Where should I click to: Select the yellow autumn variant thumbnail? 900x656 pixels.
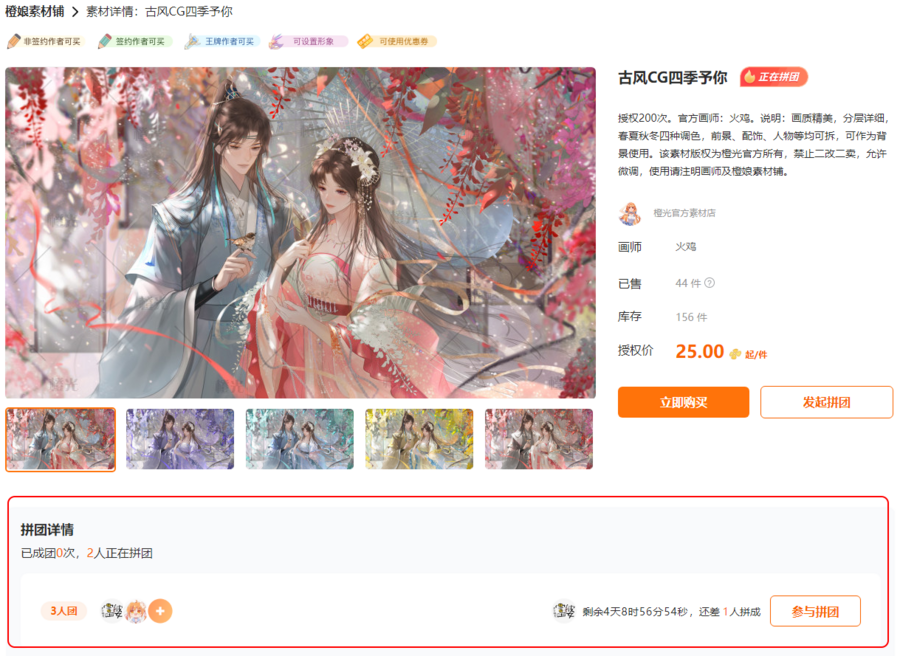point(419,439)
